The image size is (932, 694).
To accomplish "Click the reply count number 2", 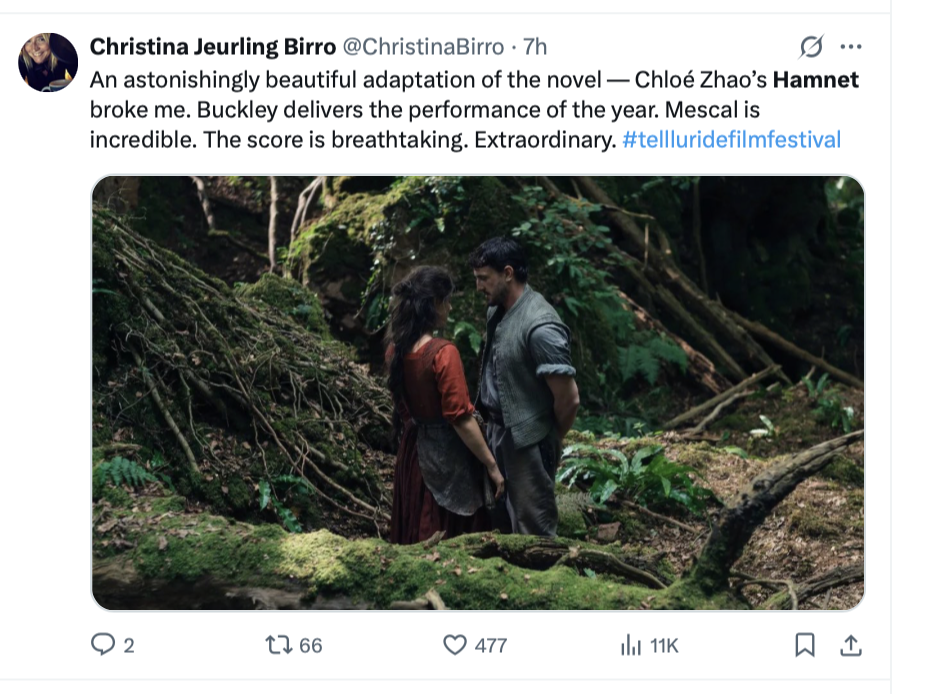I will pyautogui.click(x=128, y=646).
